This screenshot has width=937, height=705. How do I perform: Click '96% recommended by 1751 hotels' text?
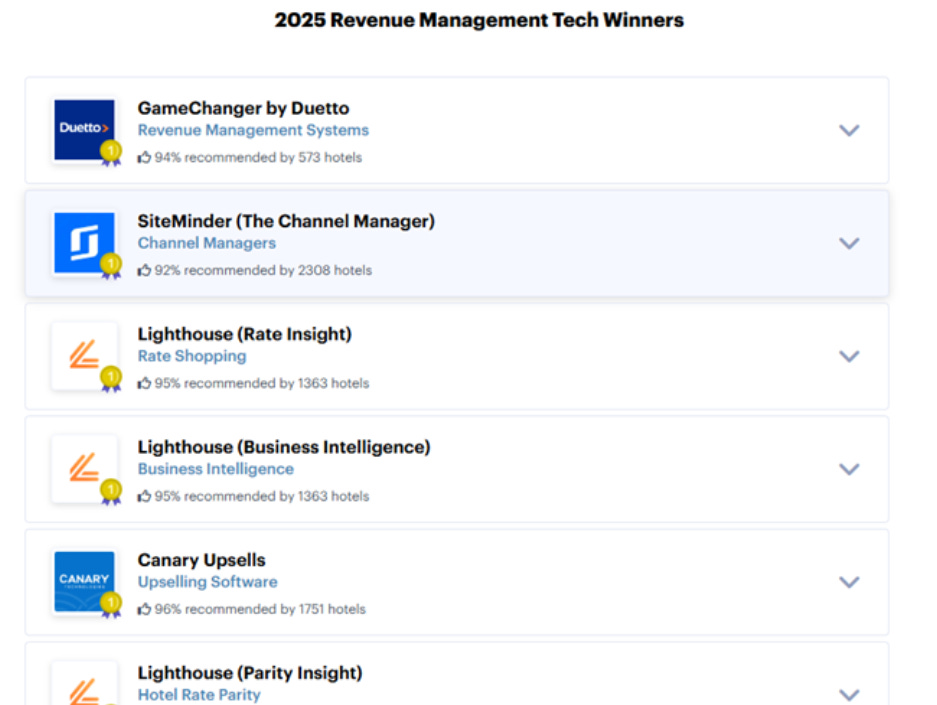[x=260, y=609]
